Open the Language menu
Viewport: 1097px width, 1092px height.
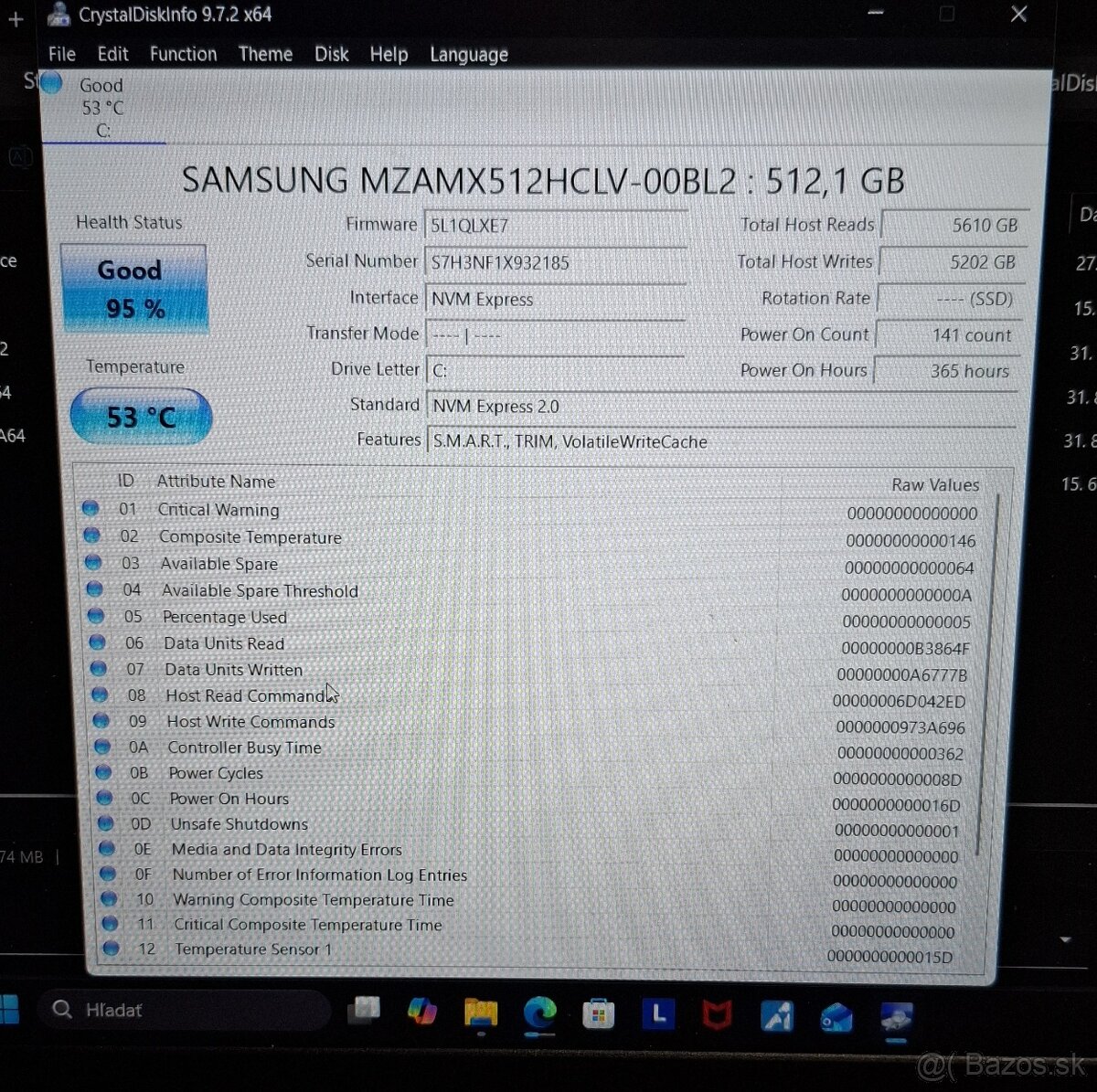pyautogui.click(x=468, y=55)
